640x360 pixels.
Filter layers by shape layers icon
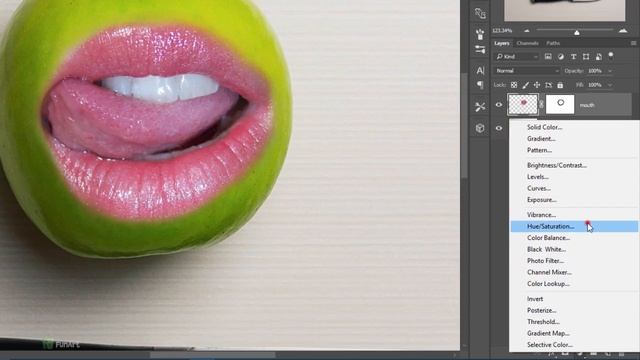586,57
